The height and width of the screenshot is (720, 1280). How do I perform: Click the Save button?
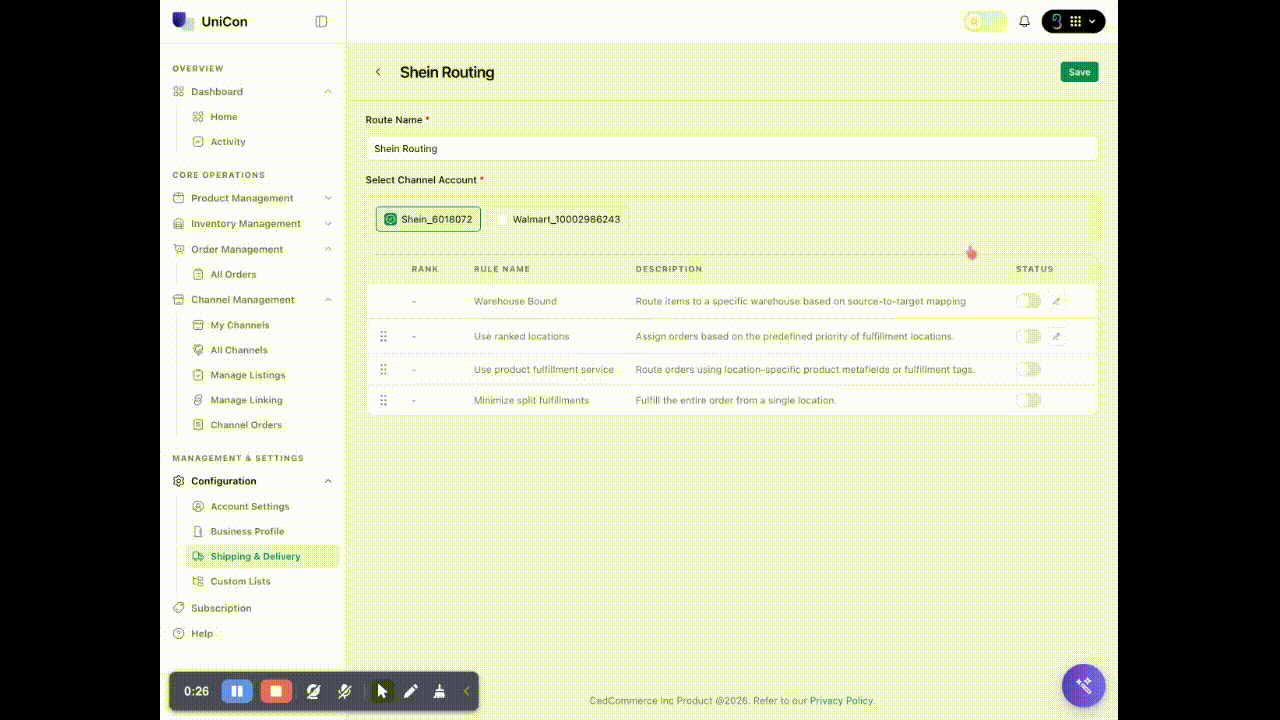[1079, 72]
